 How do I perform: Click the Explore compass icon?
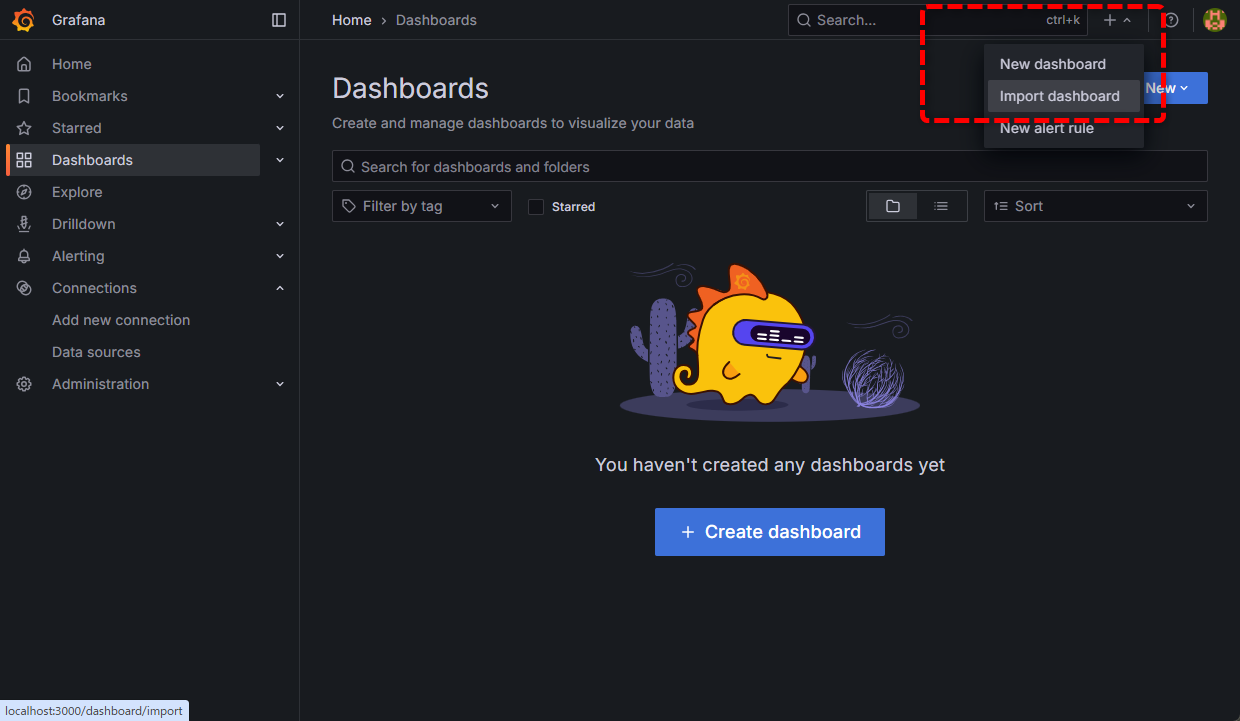point(24,192)
